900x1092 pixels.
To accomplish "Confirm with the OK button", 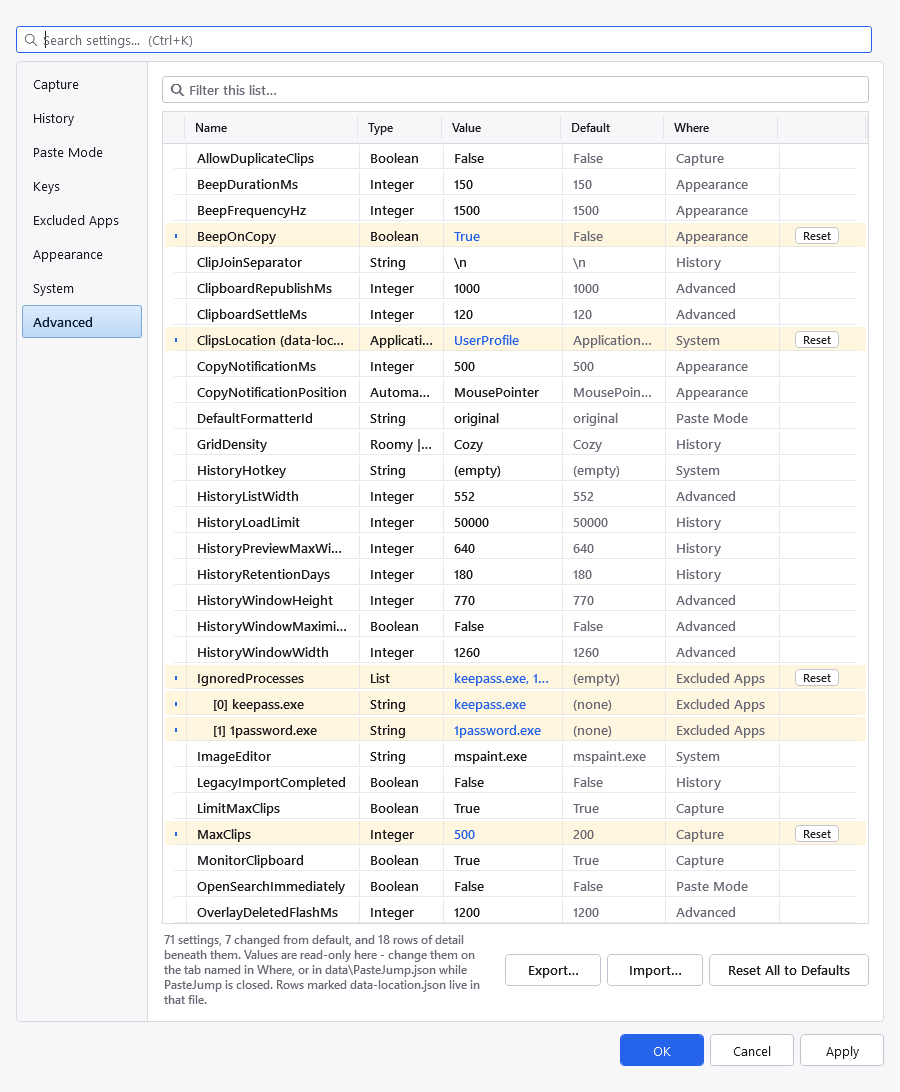I will [x=662, y=1050].
